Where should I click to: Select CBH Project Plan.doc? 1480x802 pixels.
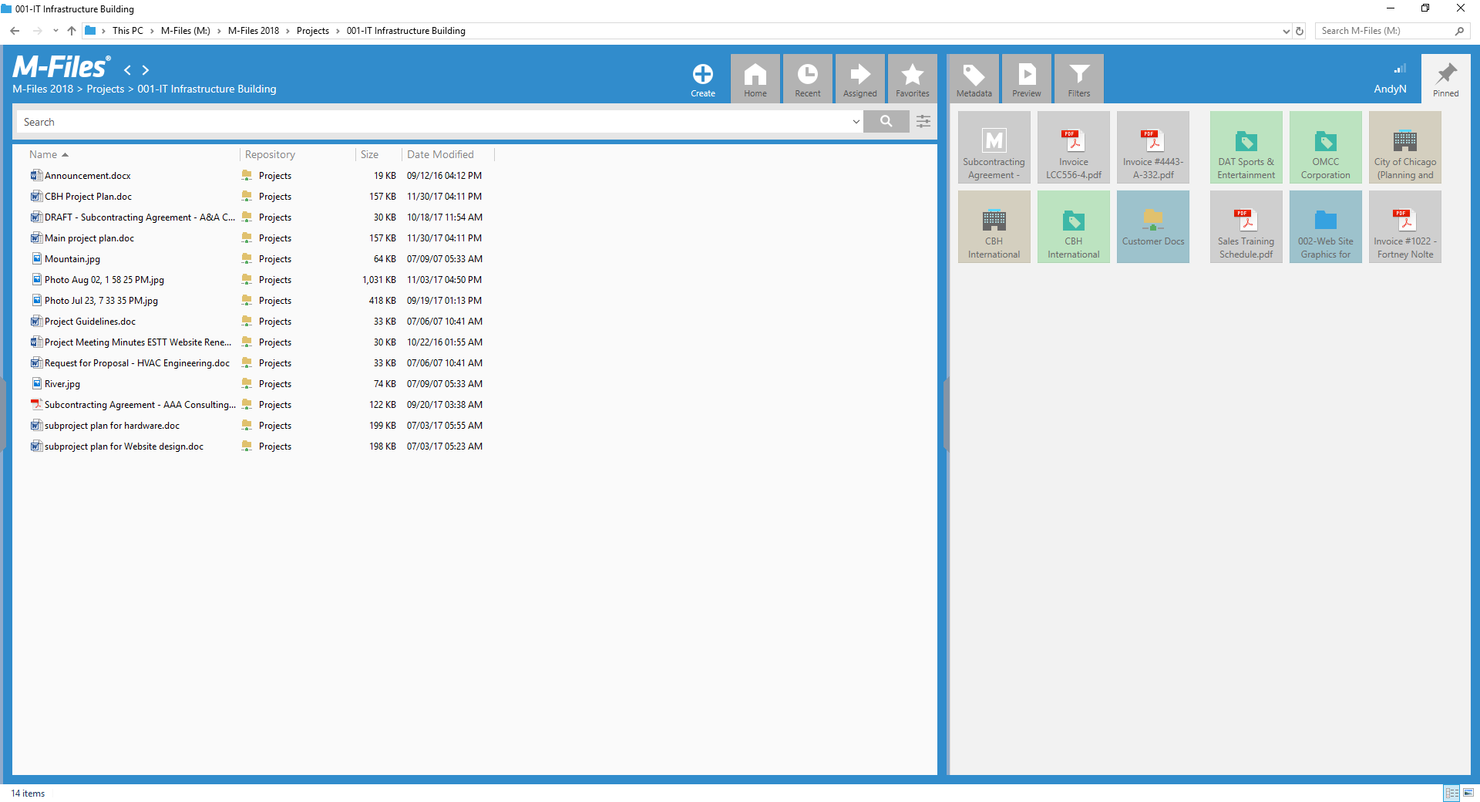coord(88,197)
